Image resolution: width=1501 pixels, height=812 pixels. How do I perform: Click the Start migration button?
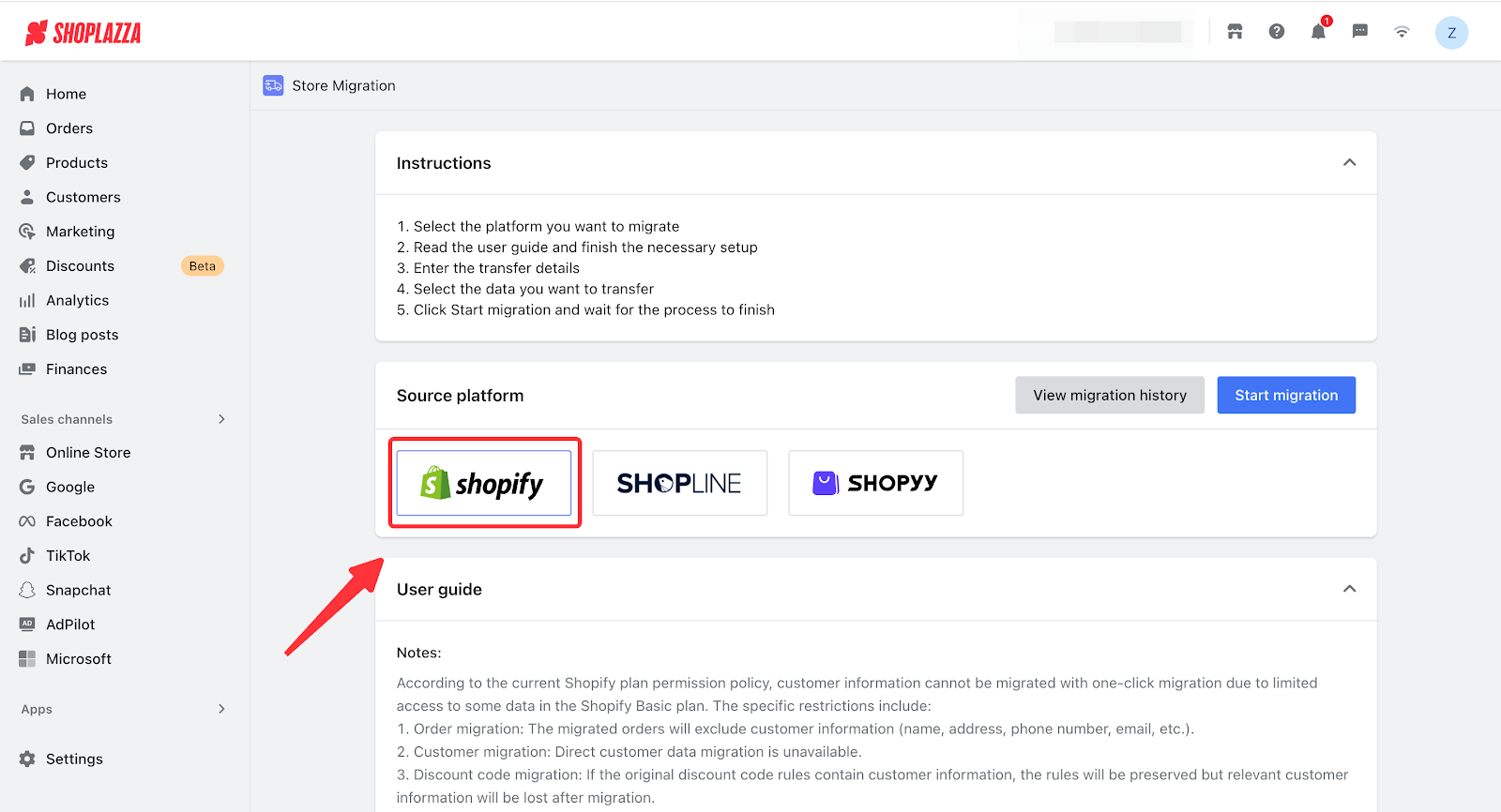(1285, 396)
